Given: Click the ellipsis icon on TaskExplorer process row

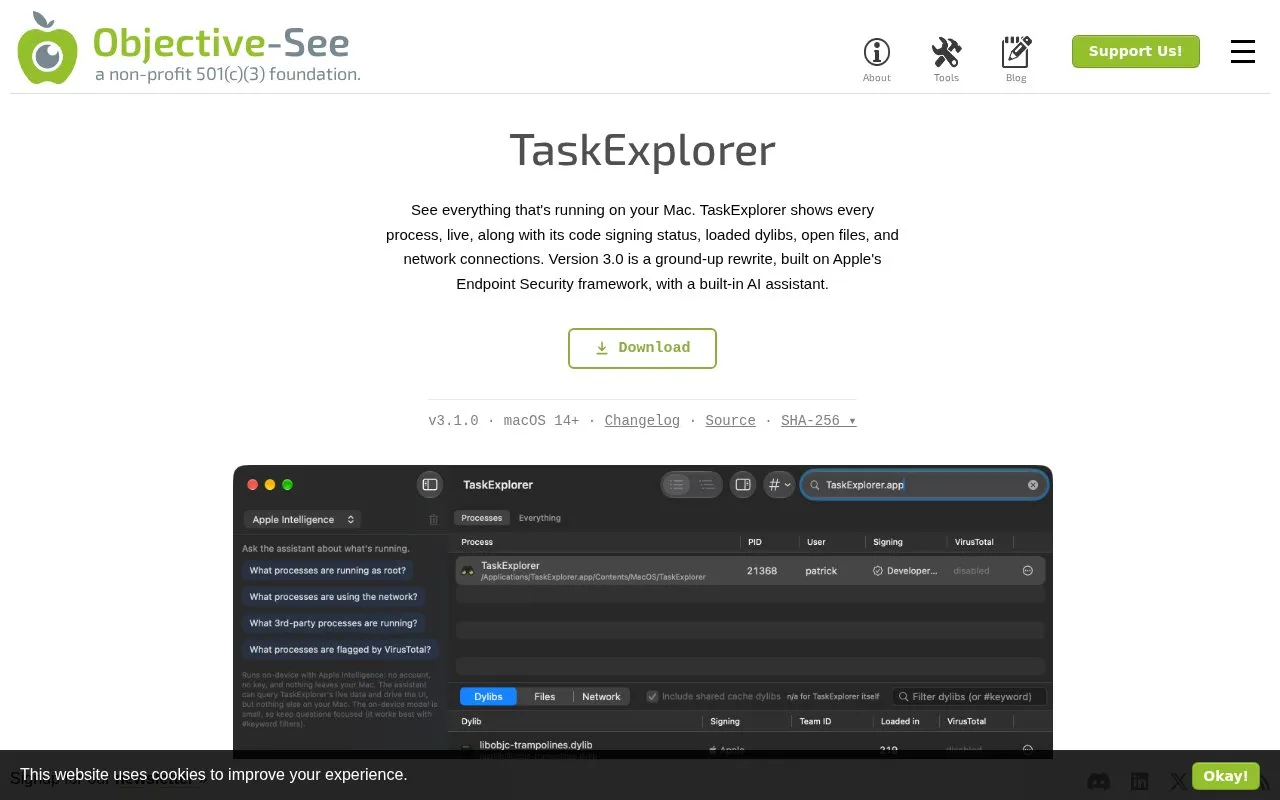Looking at the screenshot, I should 1027,571.
